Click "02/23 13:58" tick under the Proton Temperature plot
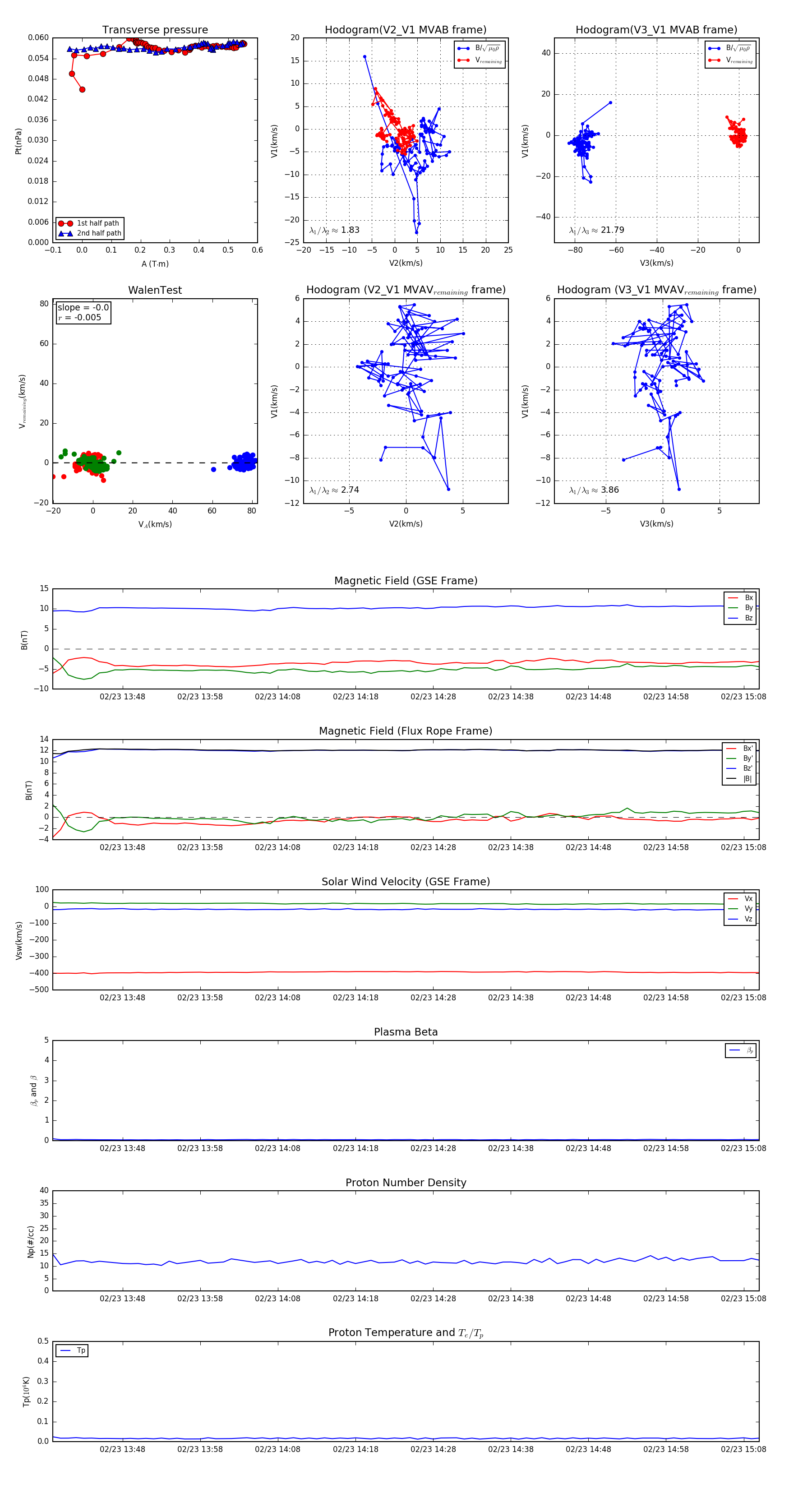The image size is (812, 1489). coord(200,1449)
